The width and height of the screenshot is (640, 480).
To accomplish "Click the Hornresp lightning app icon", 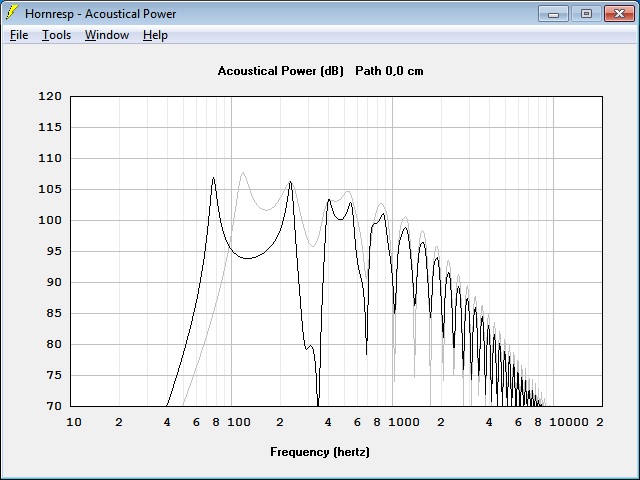I will (x=11, y=13).
